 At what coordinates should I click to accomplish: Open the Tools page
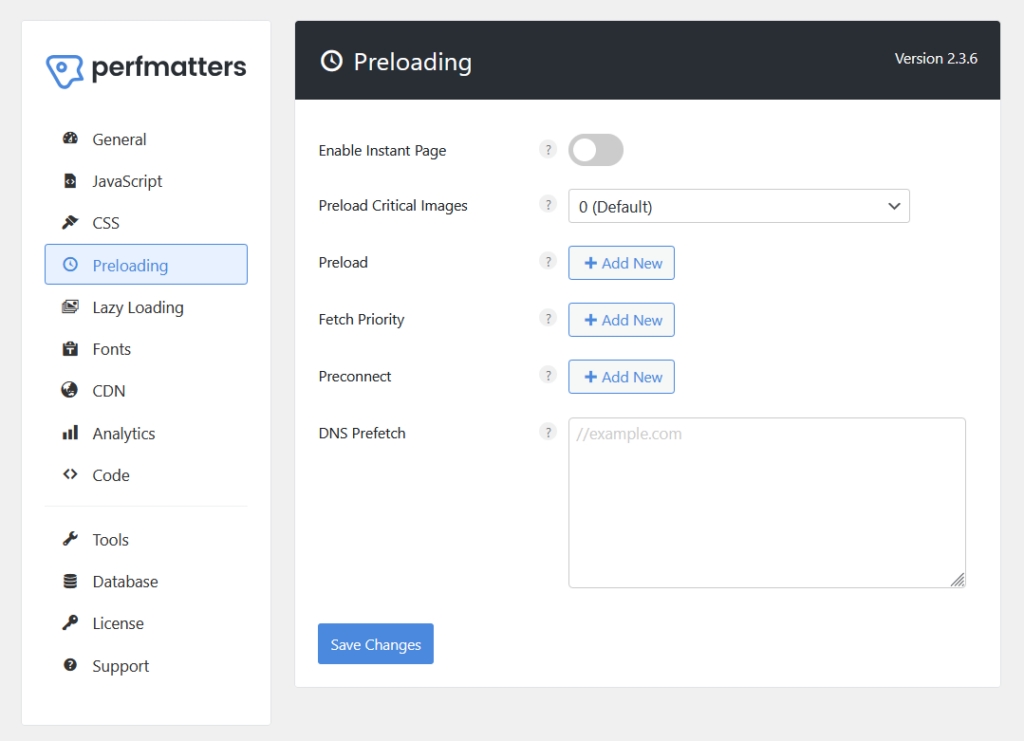click(146, 539)
